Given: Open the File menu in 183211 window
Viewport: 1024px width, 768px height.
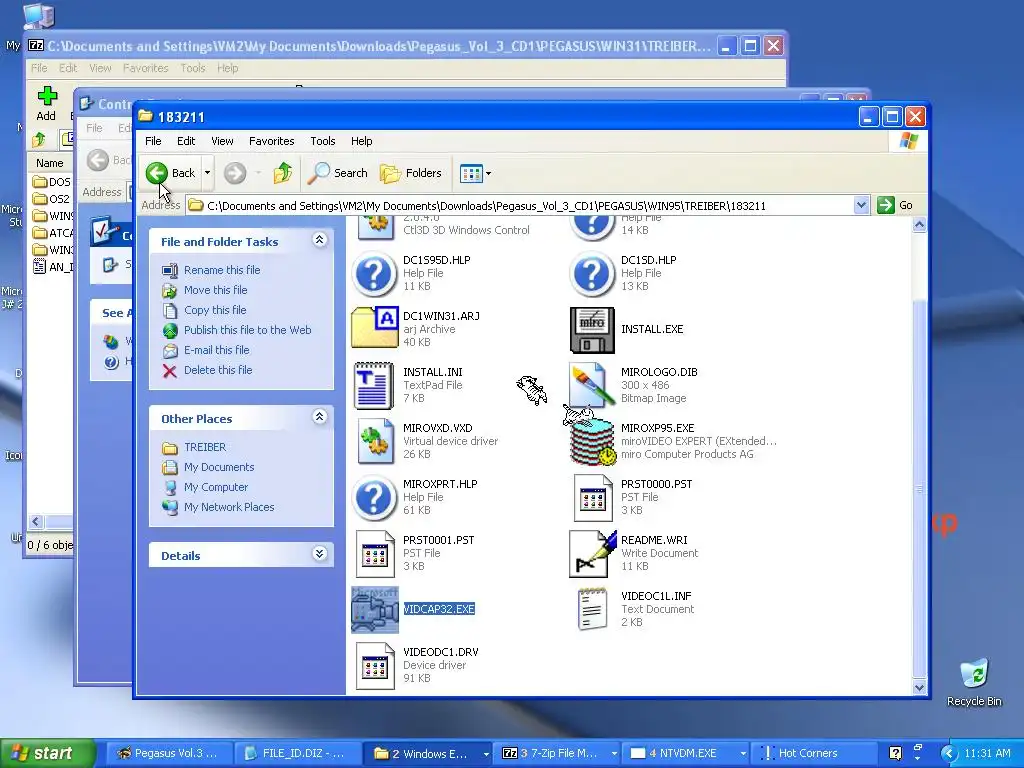Looking at the screenshot, I should point(153,141).
